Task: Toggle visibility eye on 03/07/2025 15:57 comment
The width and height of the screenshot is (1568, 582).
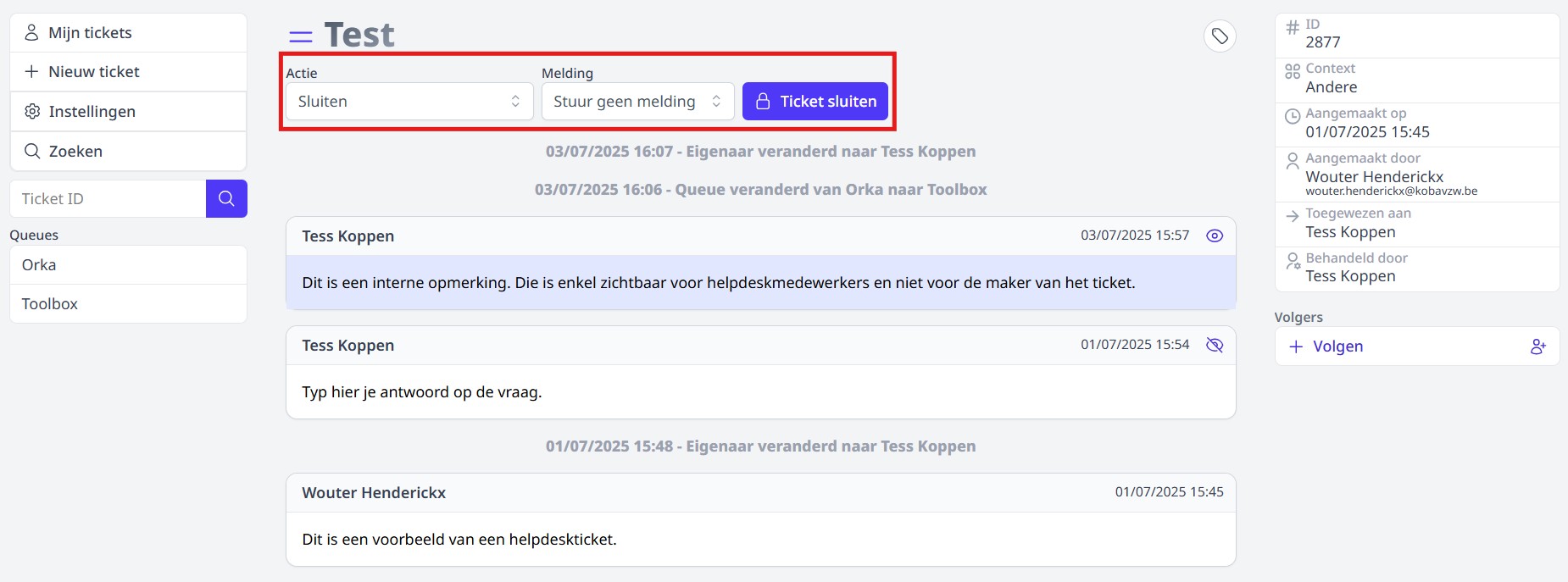Action: coord(1215,236)
